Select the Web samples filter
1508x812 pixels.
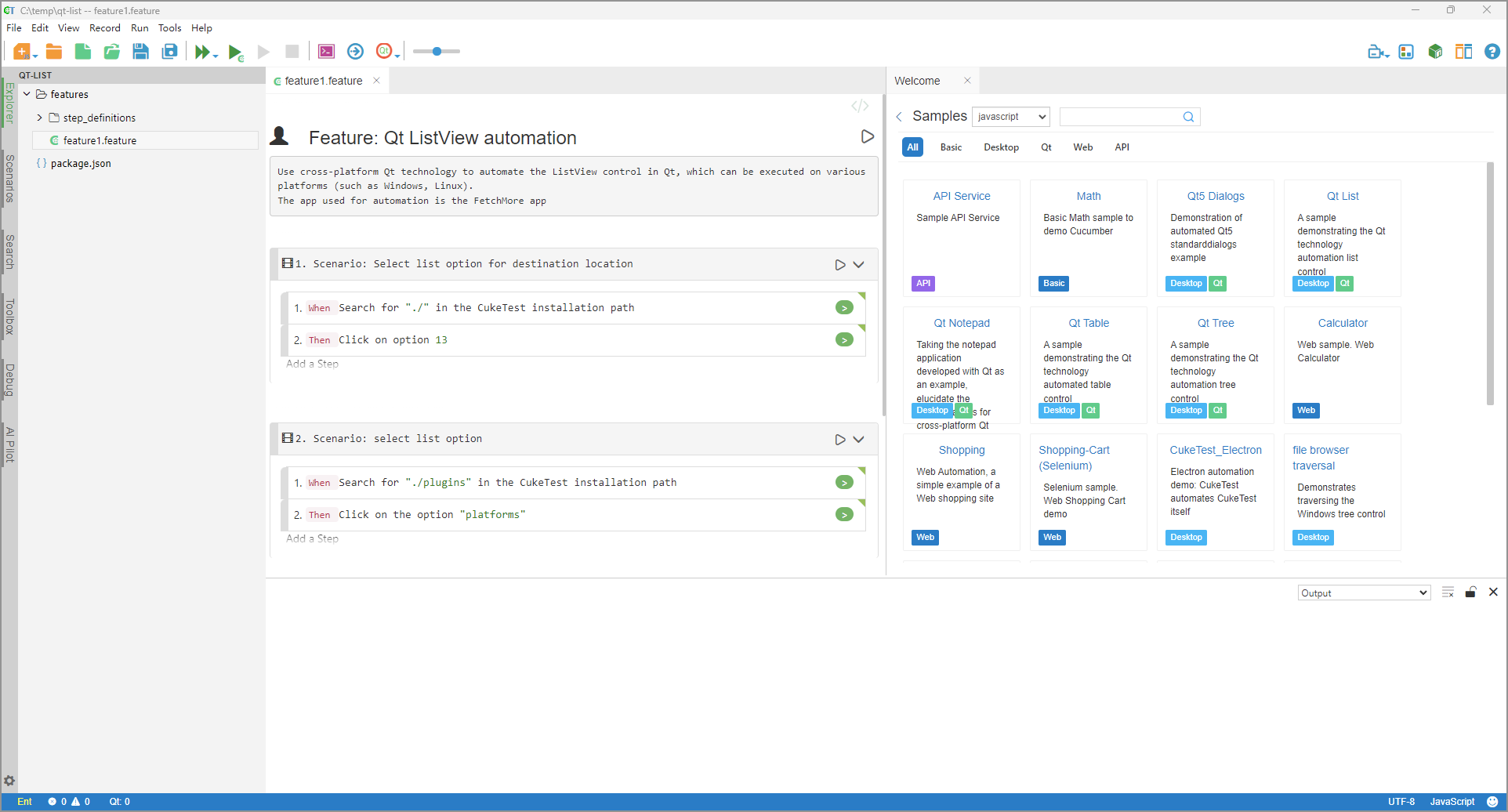click(1082, 147)
